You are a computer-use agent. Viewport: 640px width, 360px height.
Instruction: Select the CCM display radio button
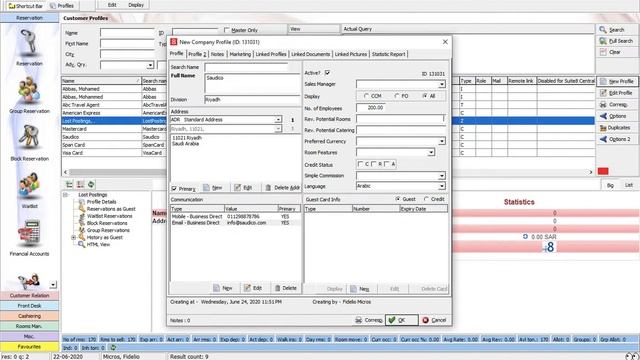366,96
